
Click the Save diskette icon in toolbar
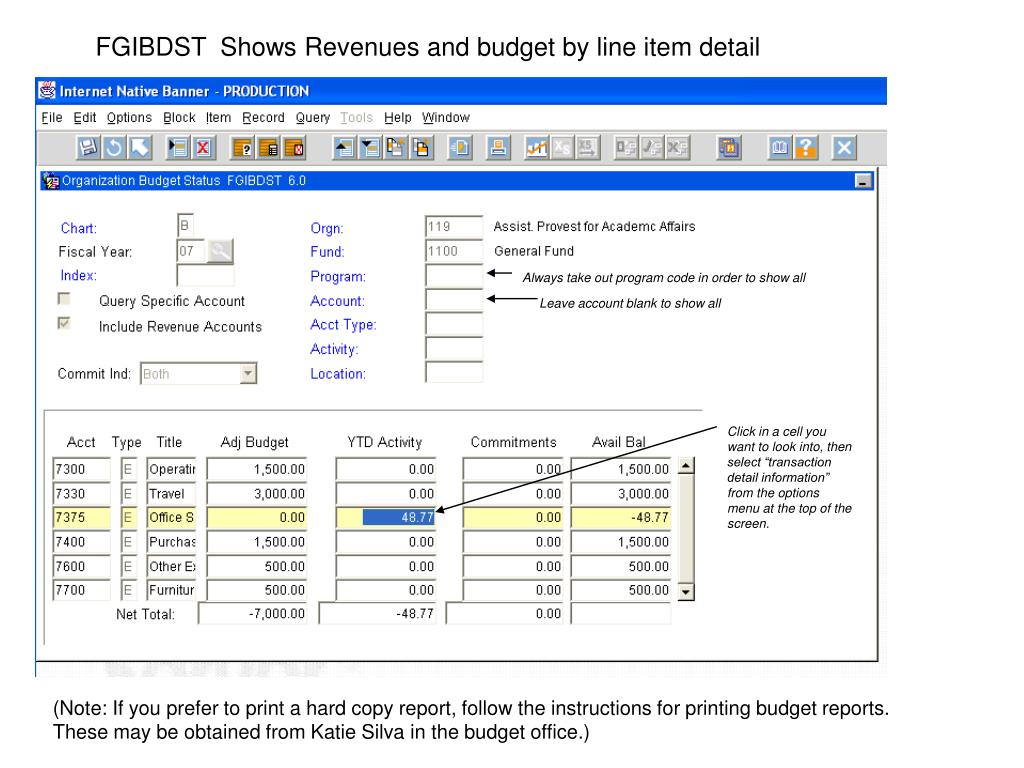click(x=88, y=148)
